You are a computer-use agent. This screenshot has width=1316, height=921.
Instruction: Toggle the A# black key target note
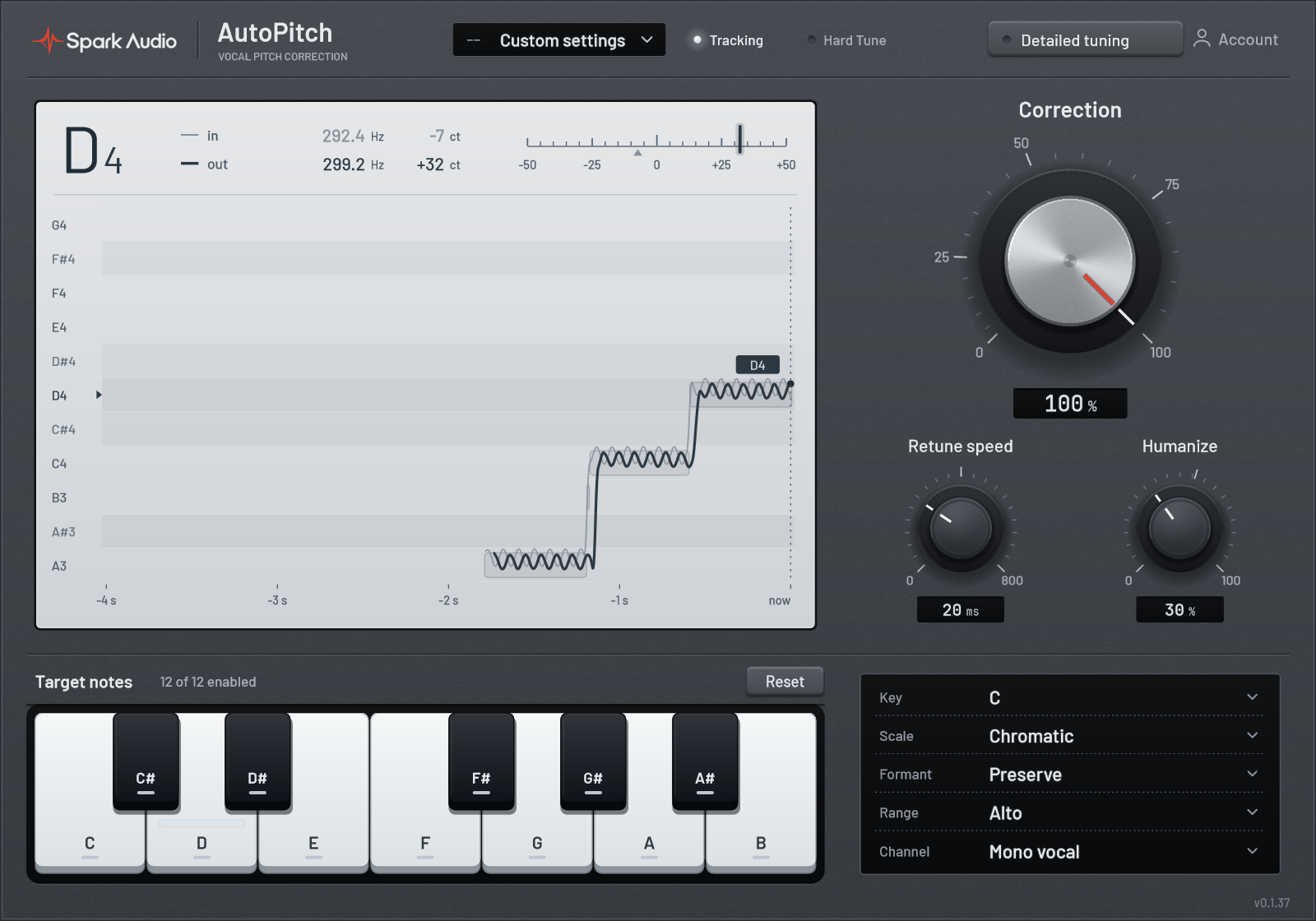(705, 761)
